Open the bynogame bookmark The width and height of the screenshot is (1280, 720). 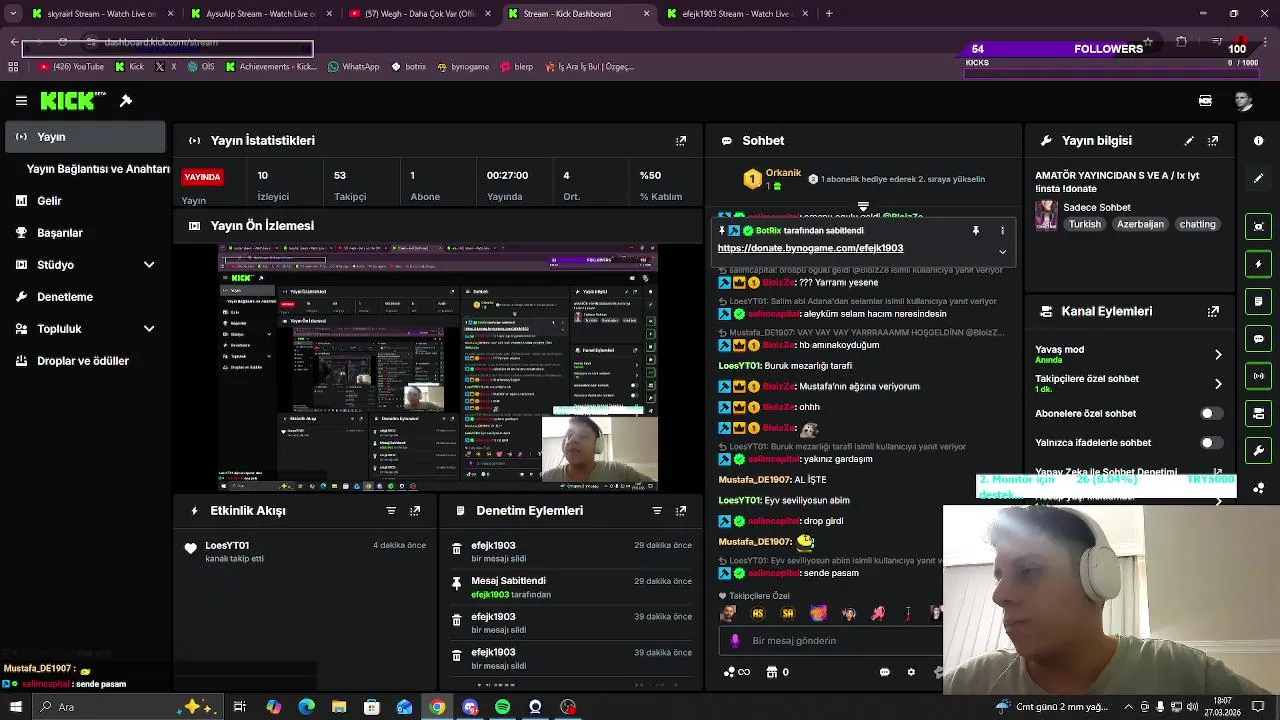point(463,67)
